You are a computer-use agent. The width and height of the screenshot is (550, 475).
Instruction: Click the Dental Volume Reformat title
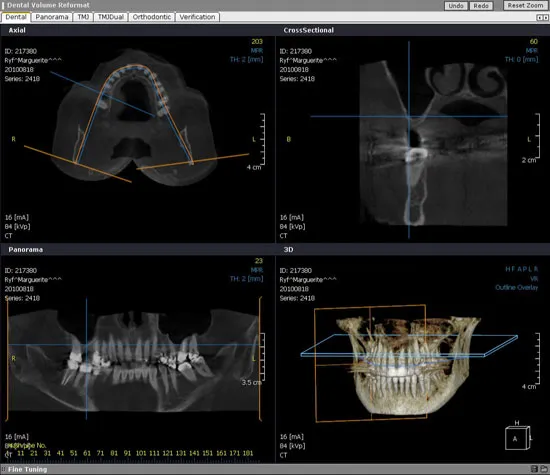[48, 5]
